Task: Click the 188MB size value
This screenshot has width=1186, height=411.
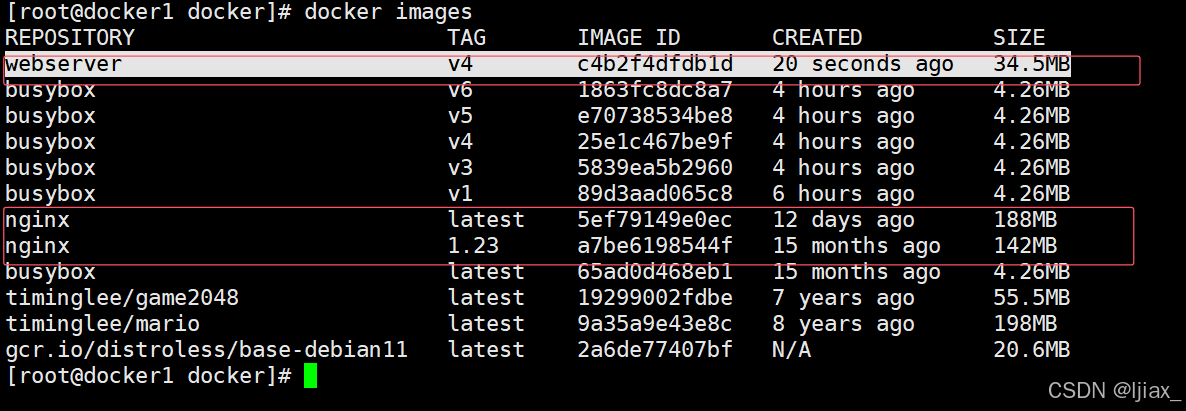Action: (1025, 220)
